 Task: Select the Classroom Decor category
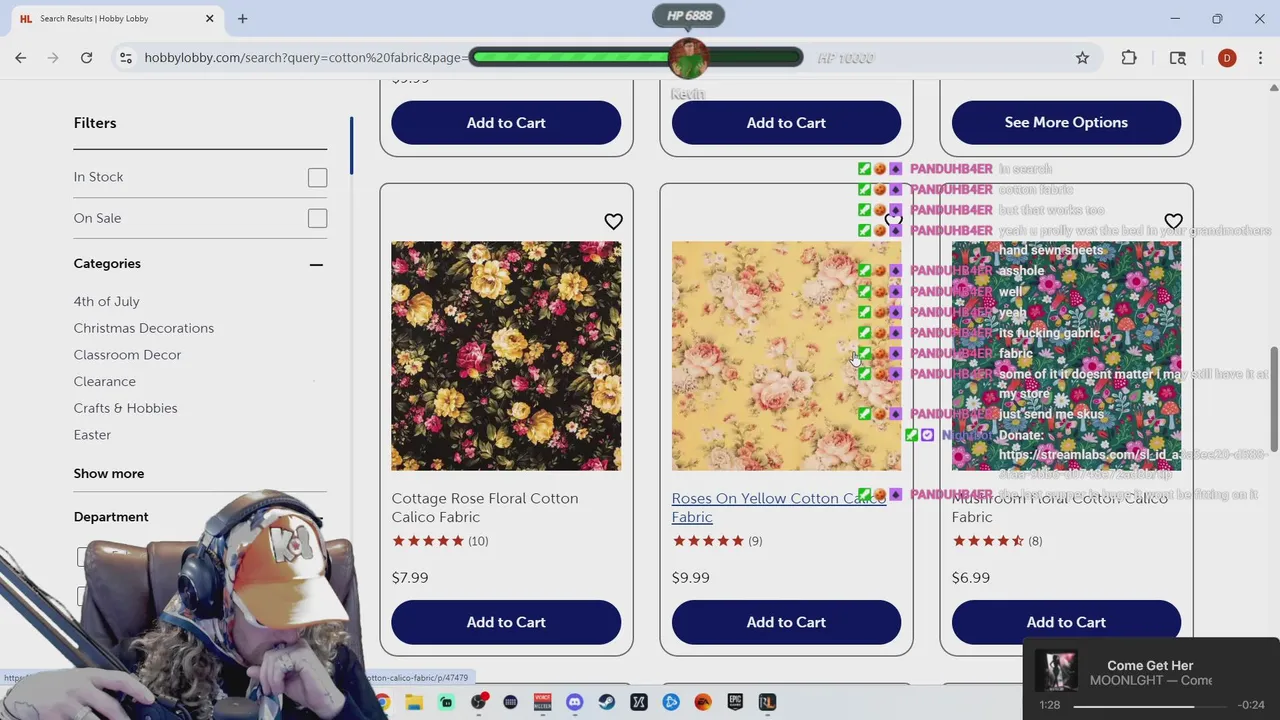[127, 355]
